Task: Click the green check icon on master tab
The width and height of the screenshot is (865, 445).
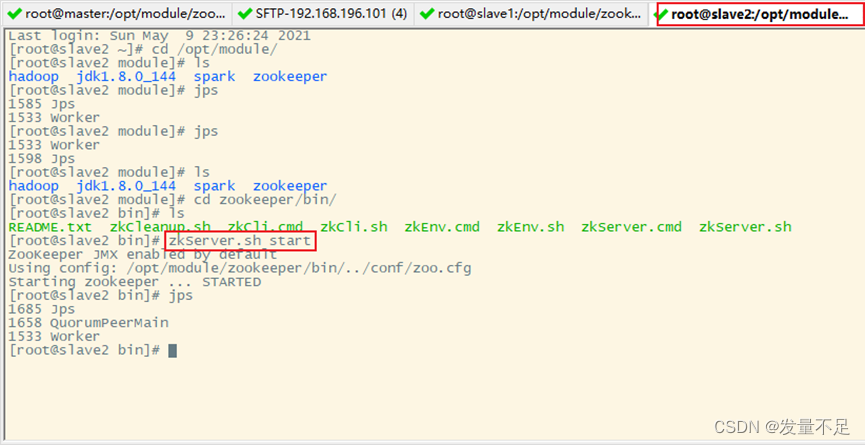Action: pyautogui.click(x=16, y=14)
